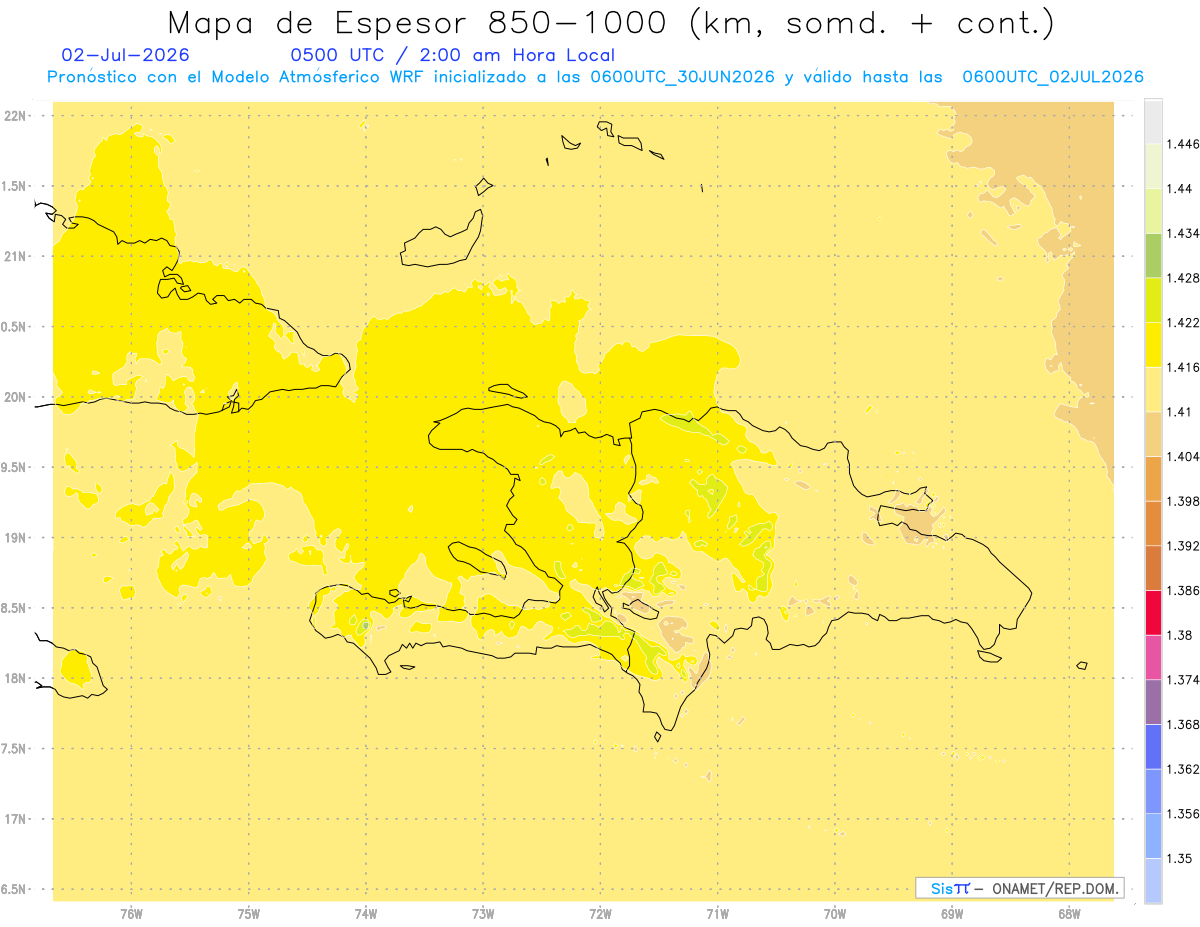Click the latitude label 21N
Viewport: 1200px width, 927px height.
tap(14, 256)
